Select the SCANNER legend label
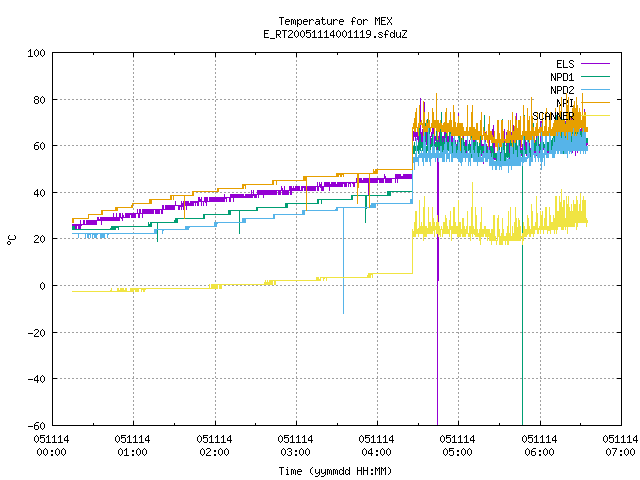The image size is (640, 480). point(553,116)
